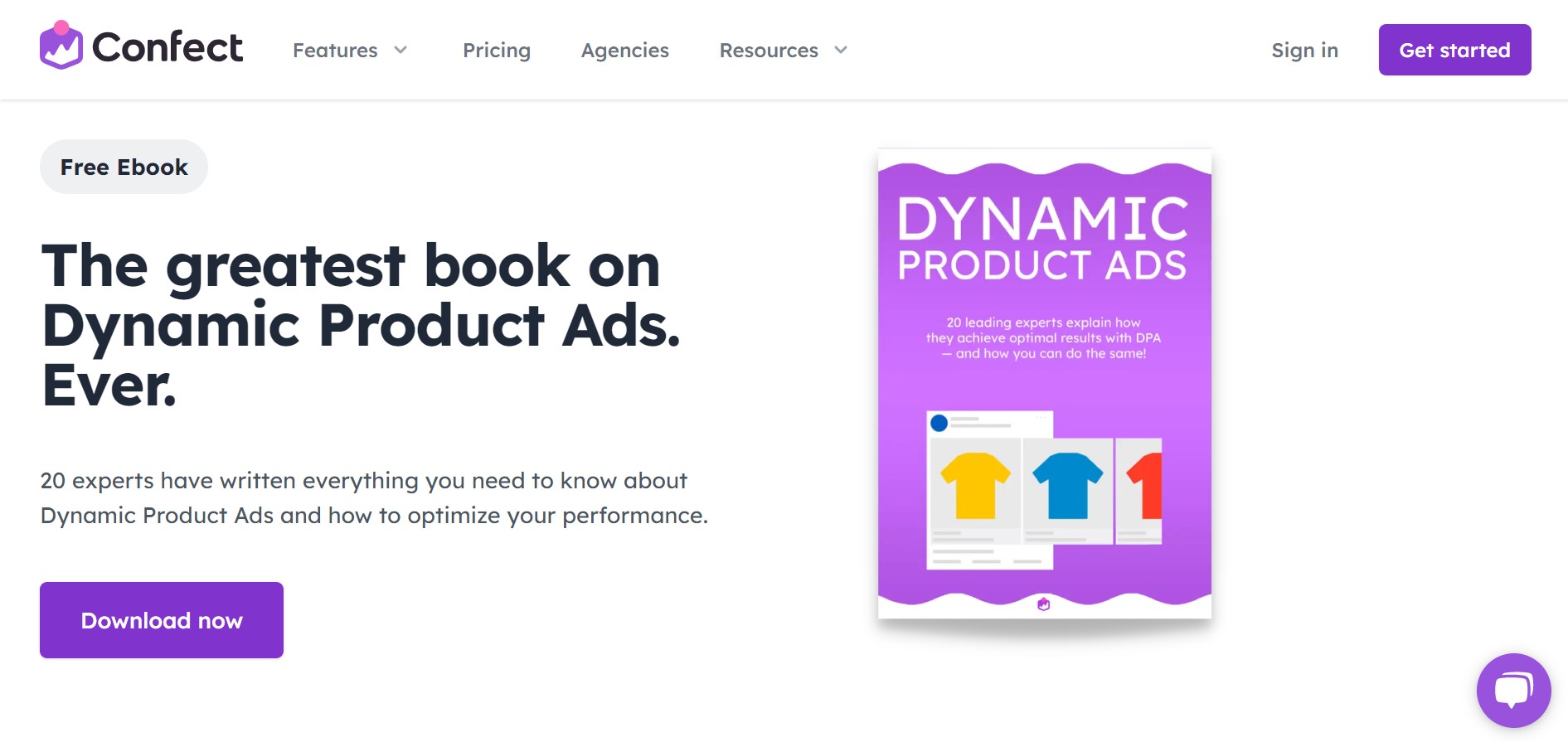Click the Free Ebook badge
The image size is (1568, 742).
tap(124, 167)
